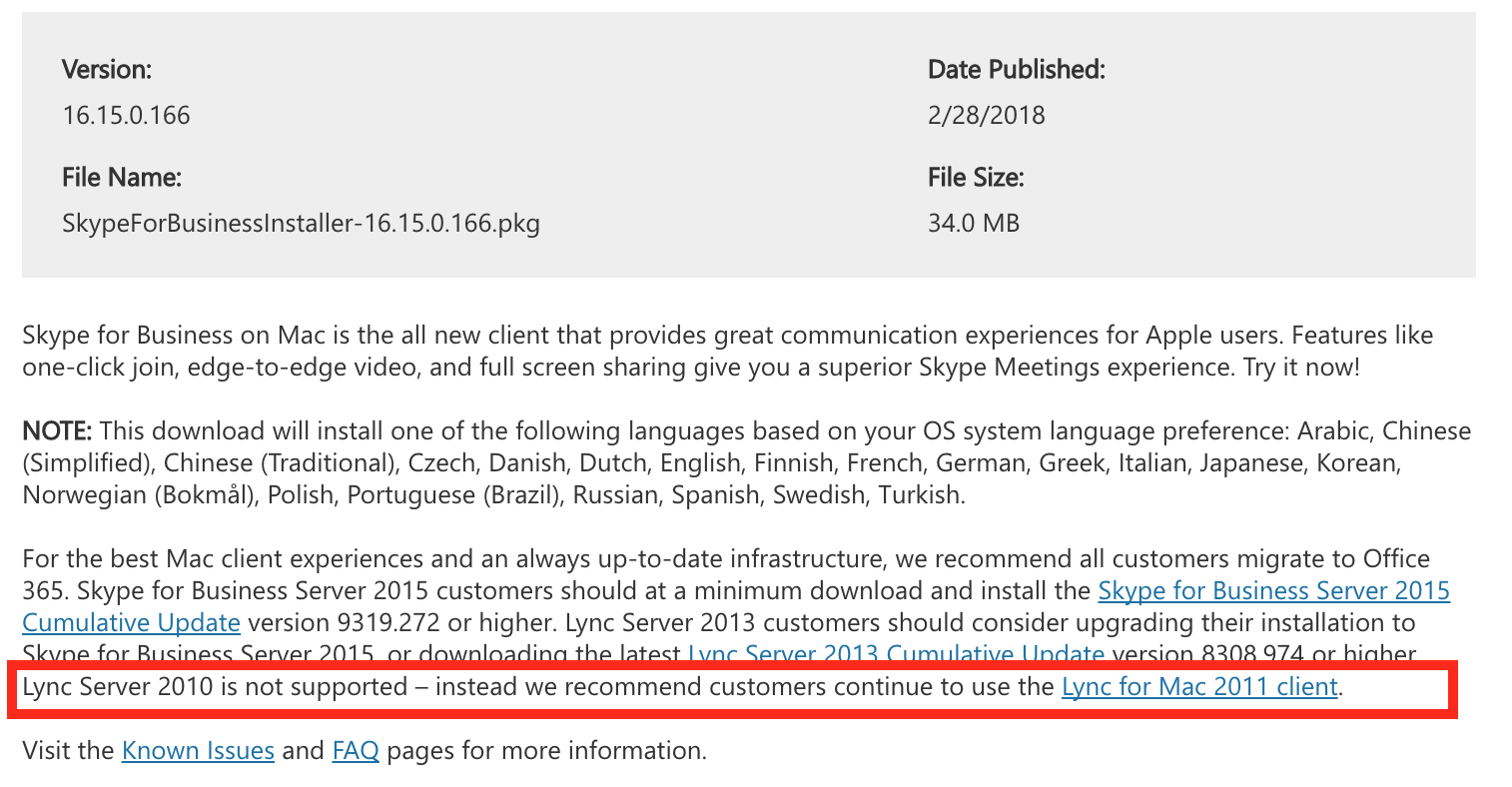The image size is (1512, 787).
Task: Click the Version: heading label
Action: (107, 69)
